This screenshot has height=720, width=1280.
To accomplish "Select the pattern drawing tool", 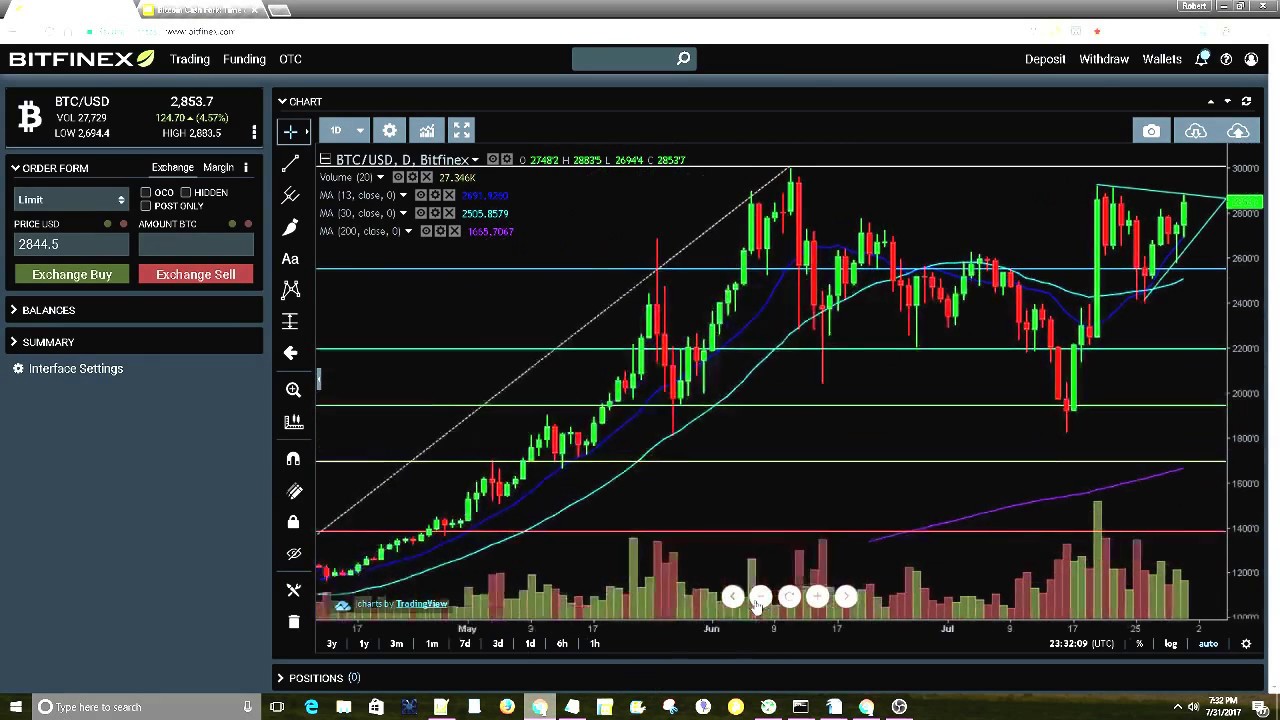I will coord(291,290).
